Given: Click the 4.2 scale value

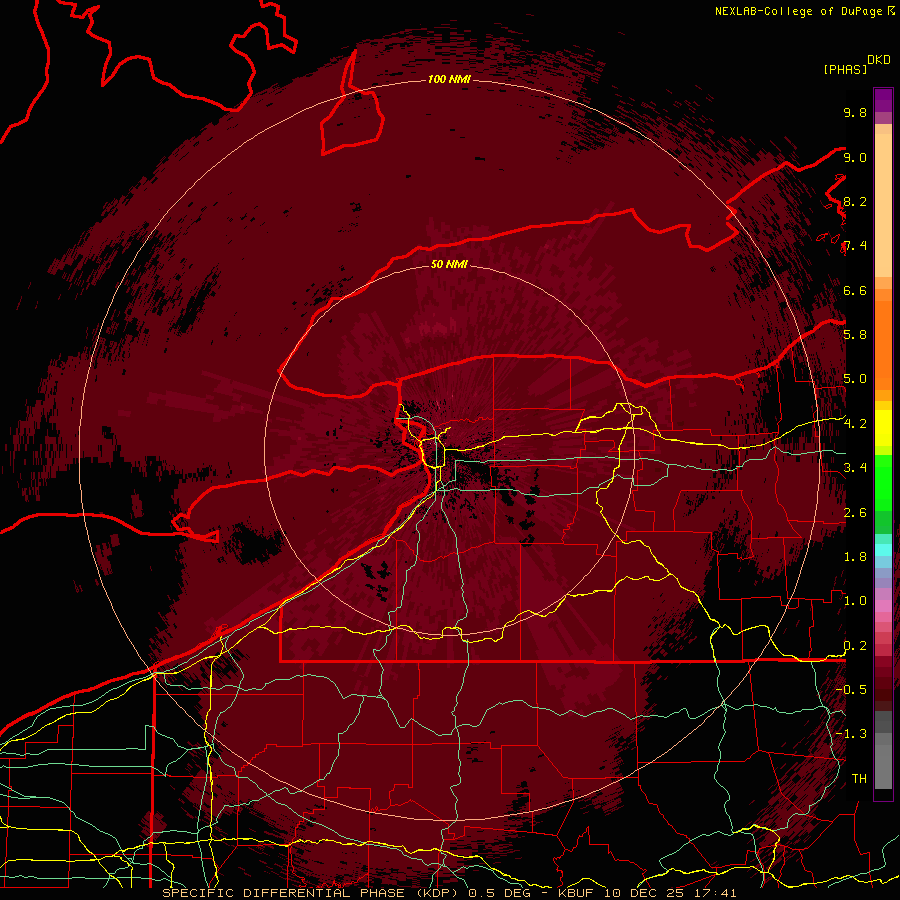Looking at the screenshot, I should click(x=855, y=424).
